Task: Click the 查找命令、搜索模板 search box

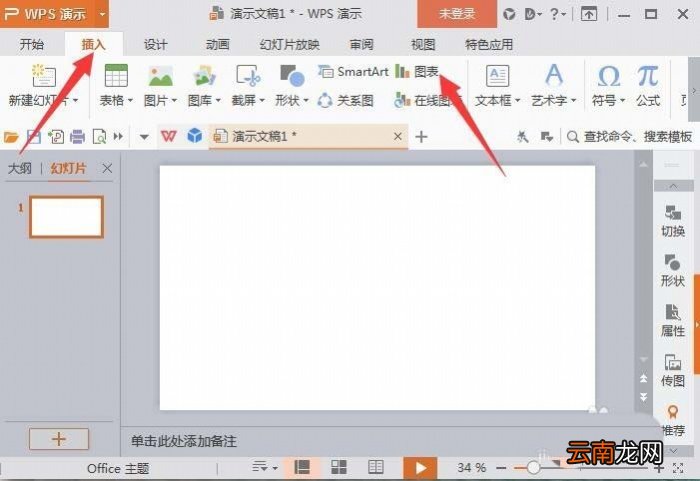Action: click(630, 136)
